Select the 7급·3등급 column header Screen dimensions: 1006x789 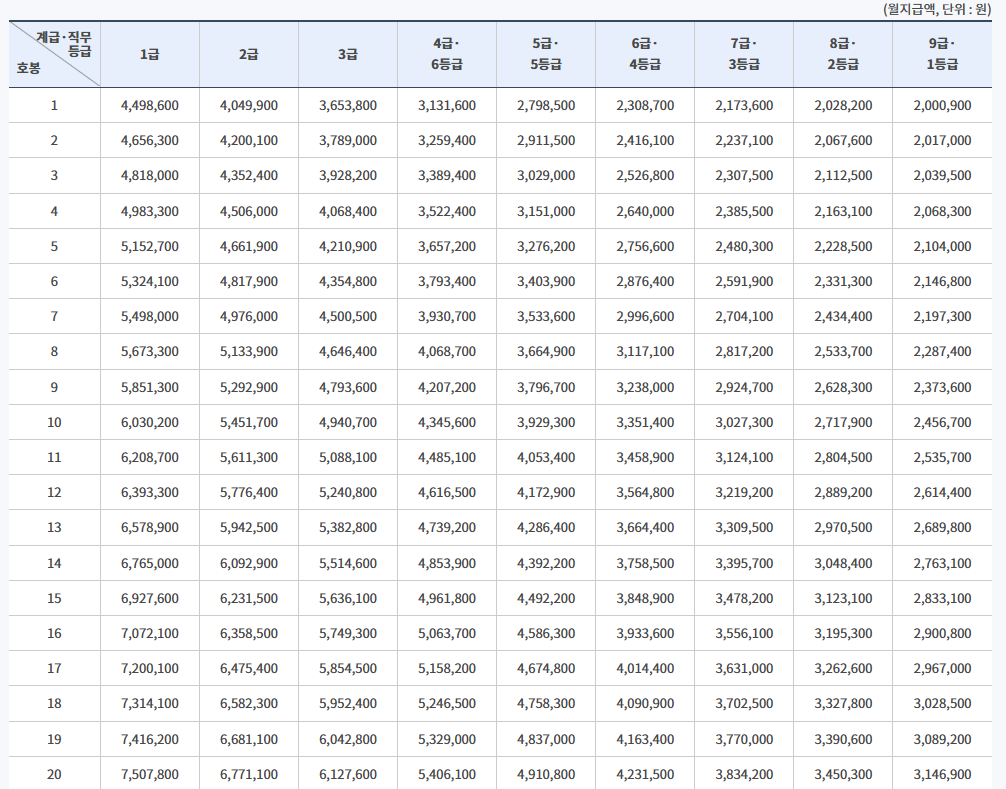[x=742, y=55]
